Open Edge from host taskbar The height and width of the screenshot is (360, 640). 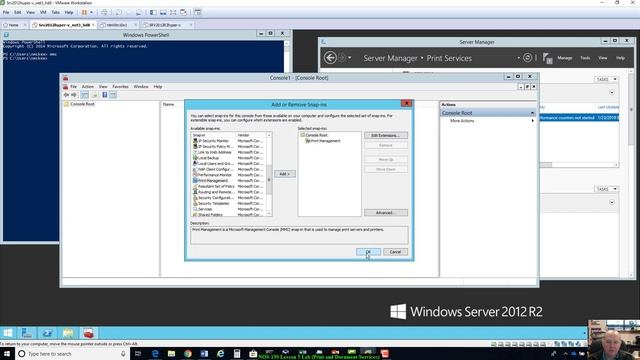click(x=155, y=354)
